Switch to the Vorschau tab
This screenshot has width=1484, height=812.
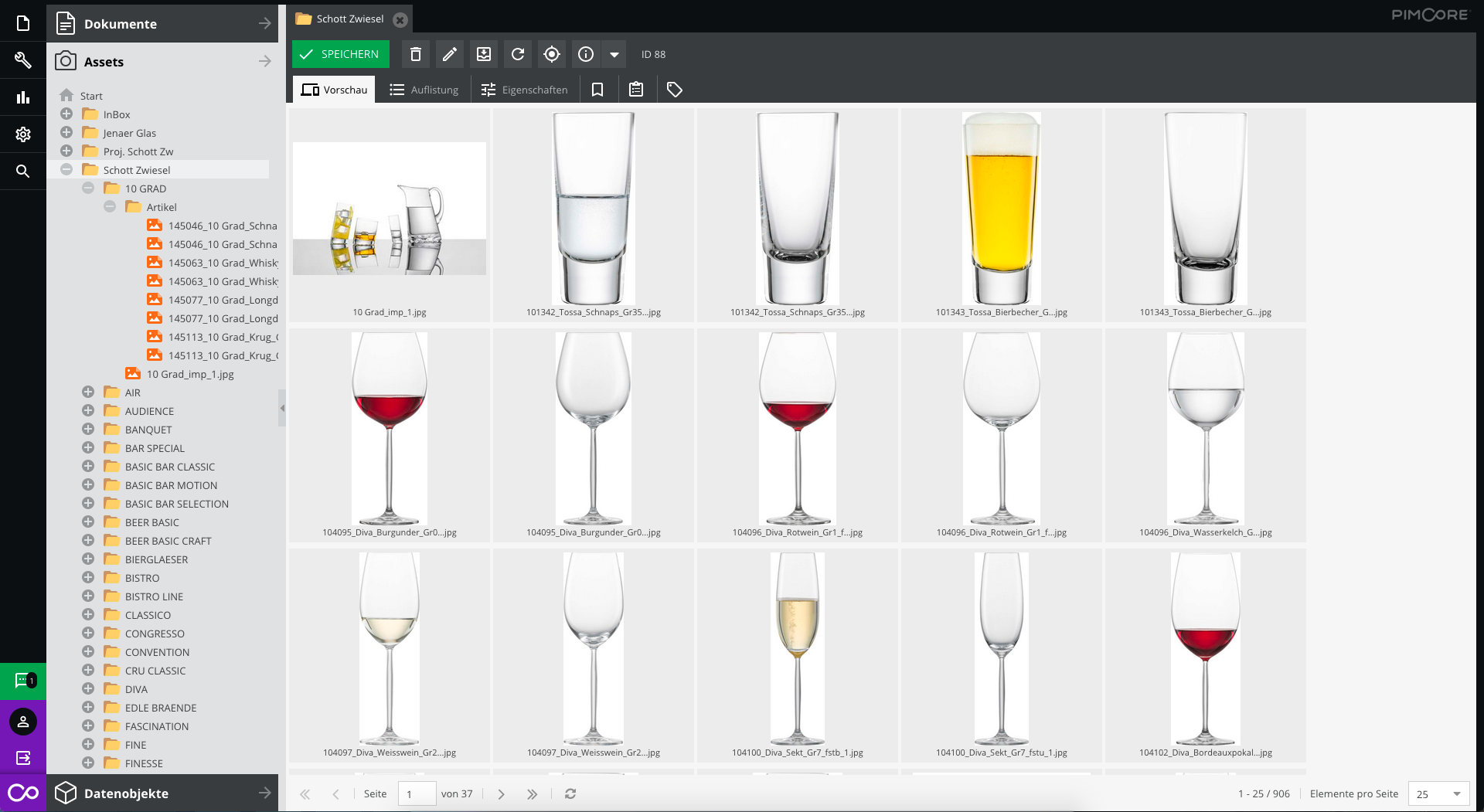tap(334, 90)
